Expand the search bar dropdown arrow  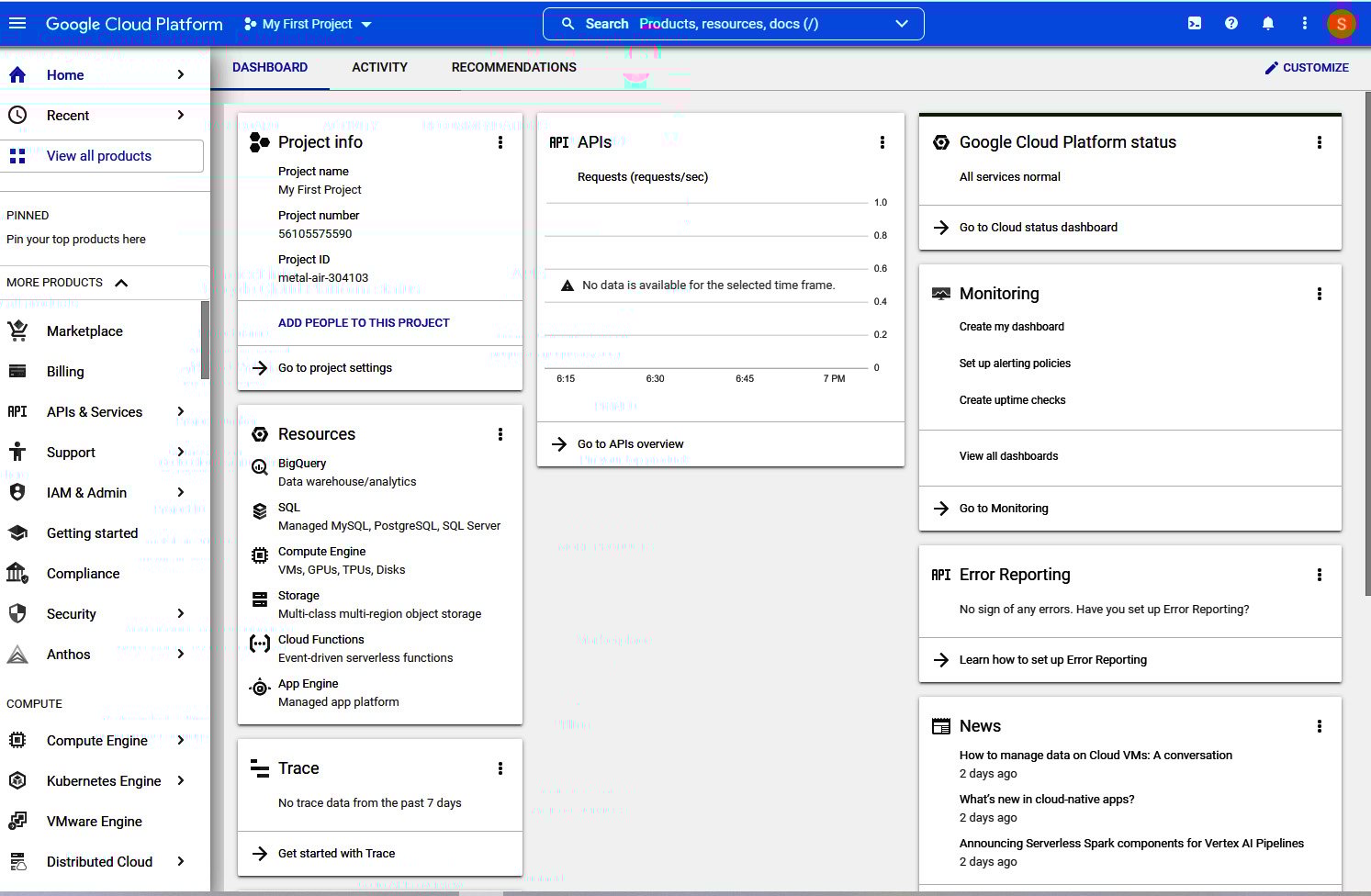902,24
